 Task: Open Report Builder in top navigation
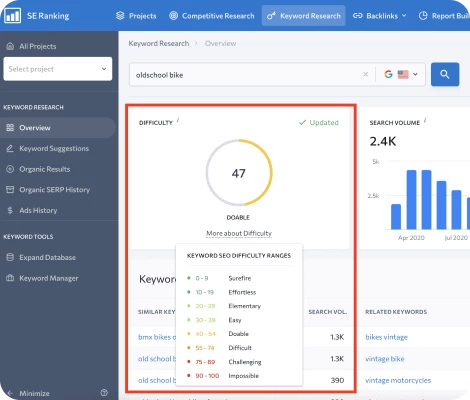444,16
